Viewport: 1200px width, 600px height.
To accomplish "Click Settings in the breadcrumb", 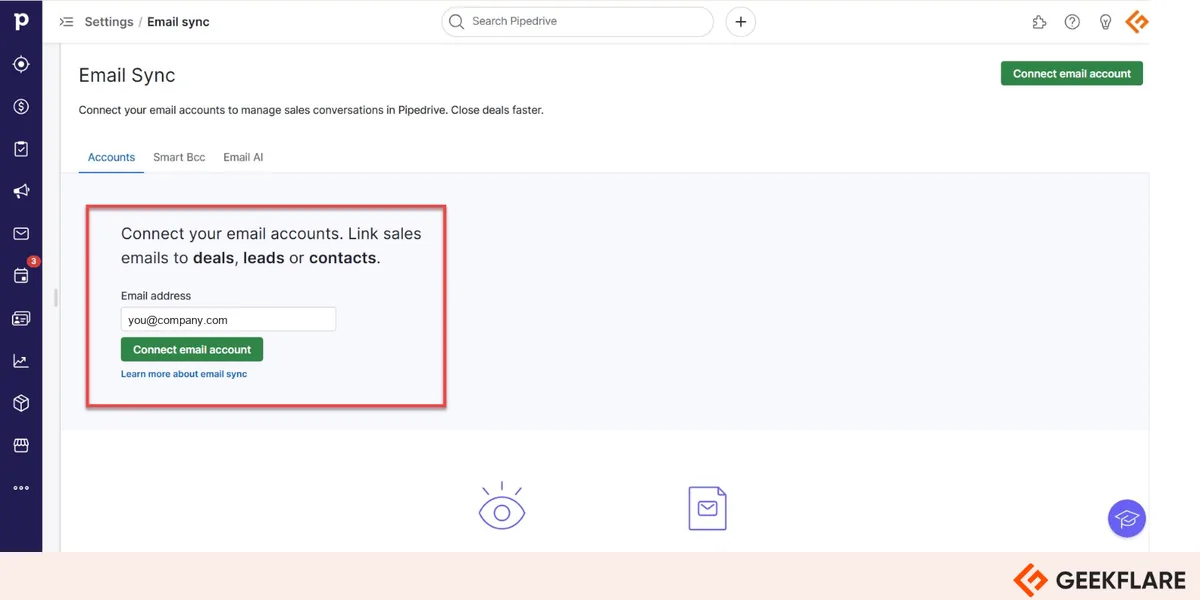I will pos(109,22).
